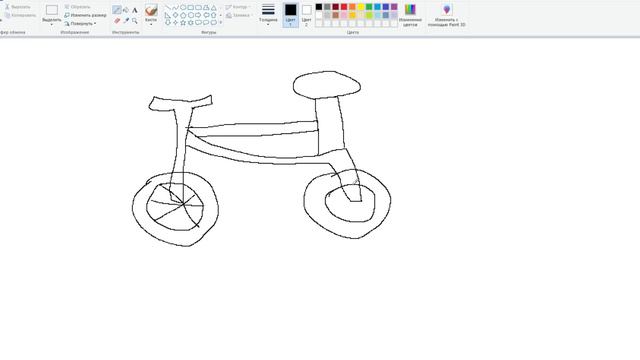Select the Pencil tool
Image resolution: width=640 pixels, height=360 pixels.
(x=117, y=10)
